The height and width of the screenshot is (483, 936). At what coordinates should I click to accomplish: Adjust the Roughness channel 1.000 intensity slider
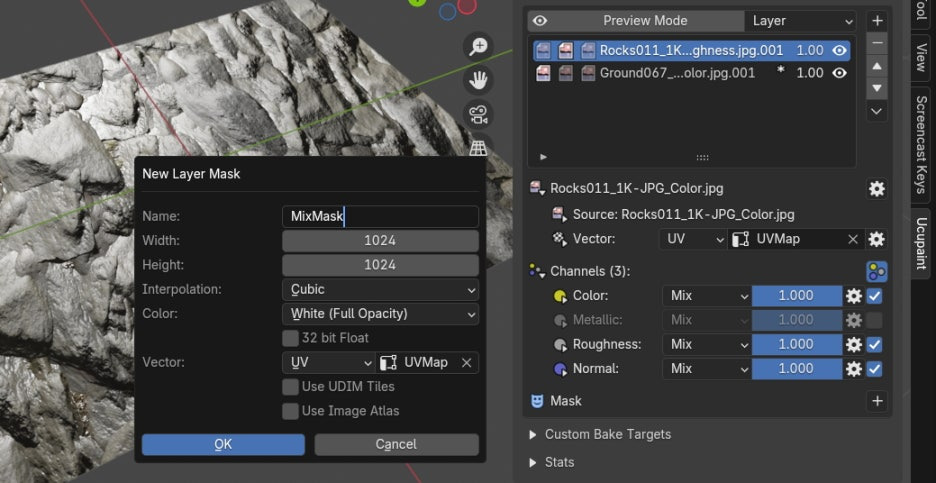coord(797,344)
